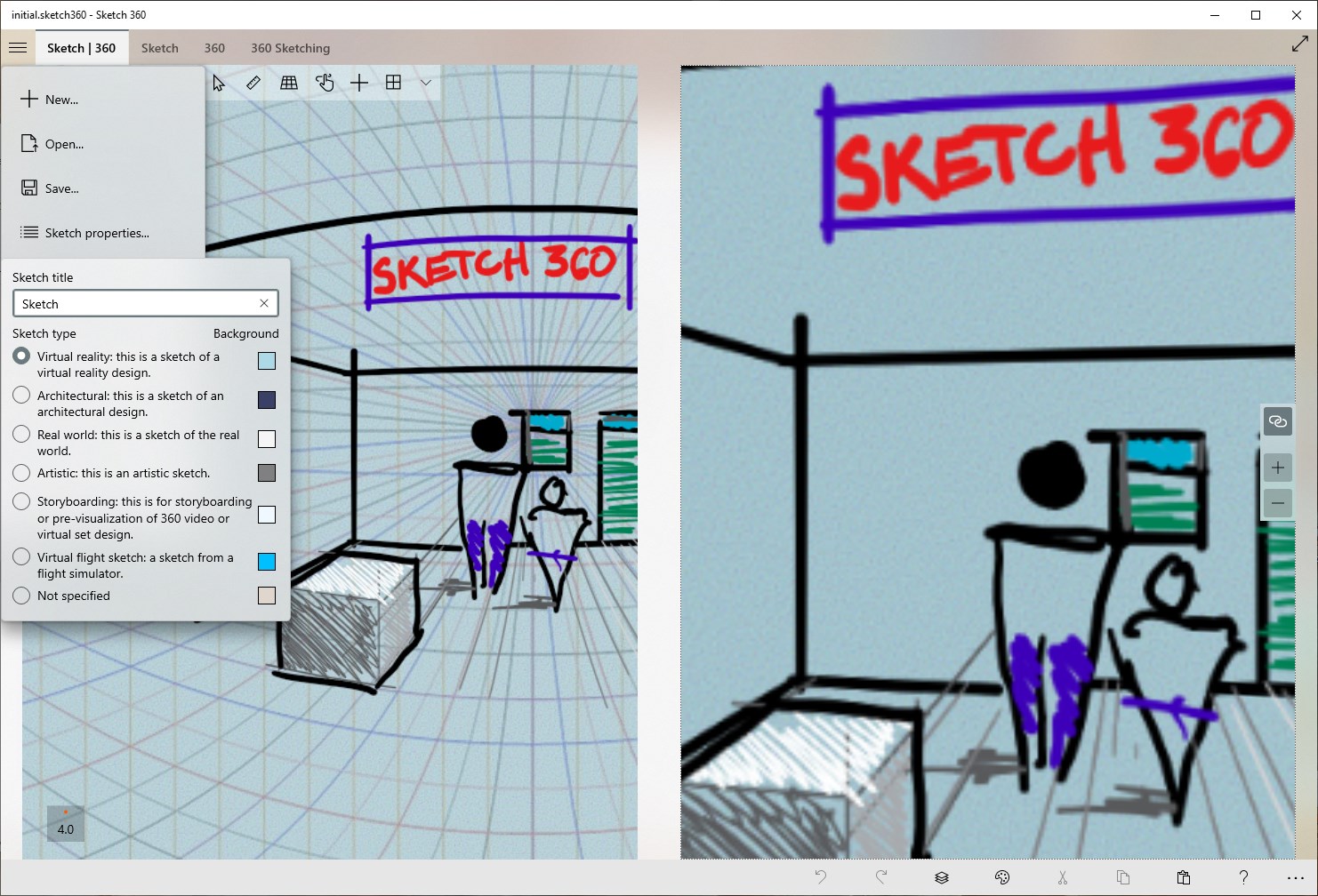The height and width of the screenshot is (896, 1318).
Task: Open Sketch properties
Action: 95,232
